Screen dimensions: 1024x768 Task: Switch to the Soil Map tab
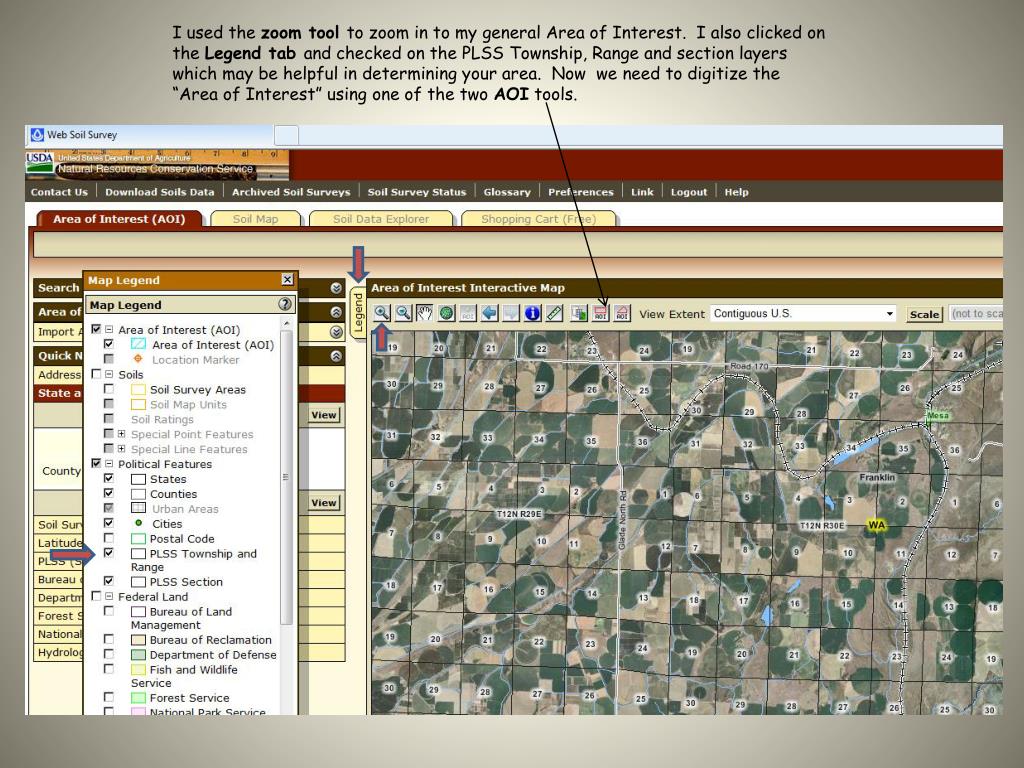coord(255,219)
